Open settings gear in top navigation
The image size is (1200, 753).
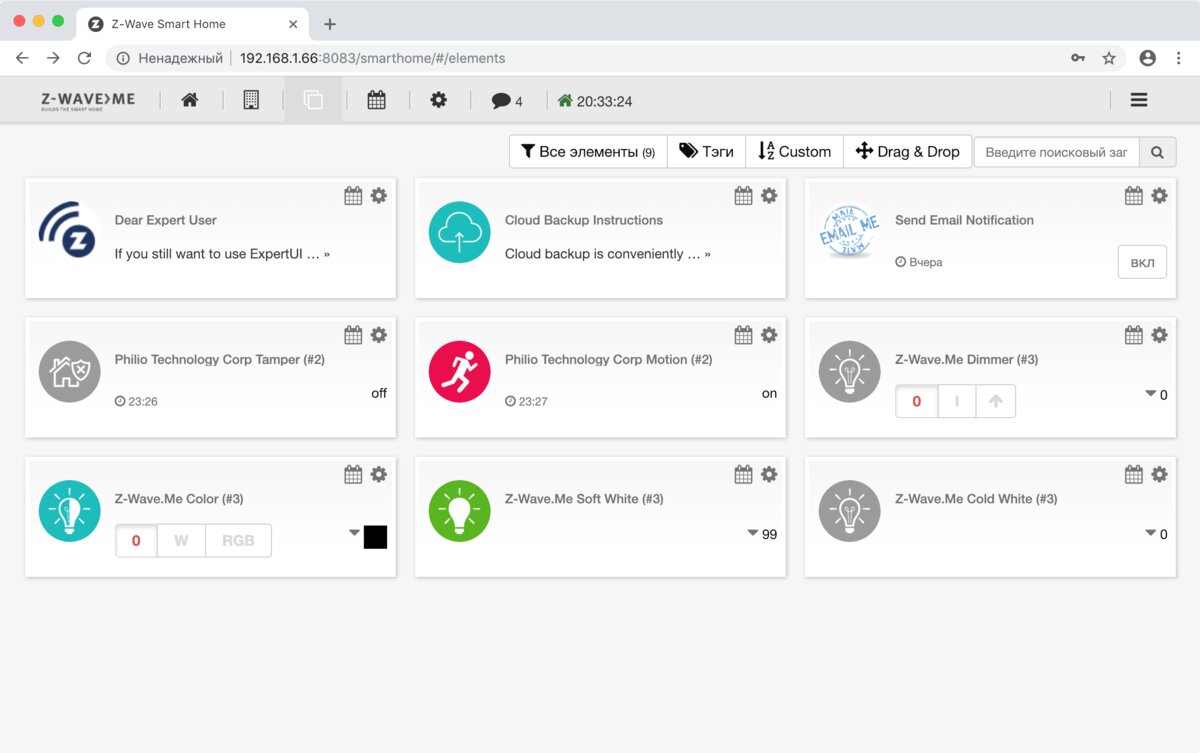[438, 100]
